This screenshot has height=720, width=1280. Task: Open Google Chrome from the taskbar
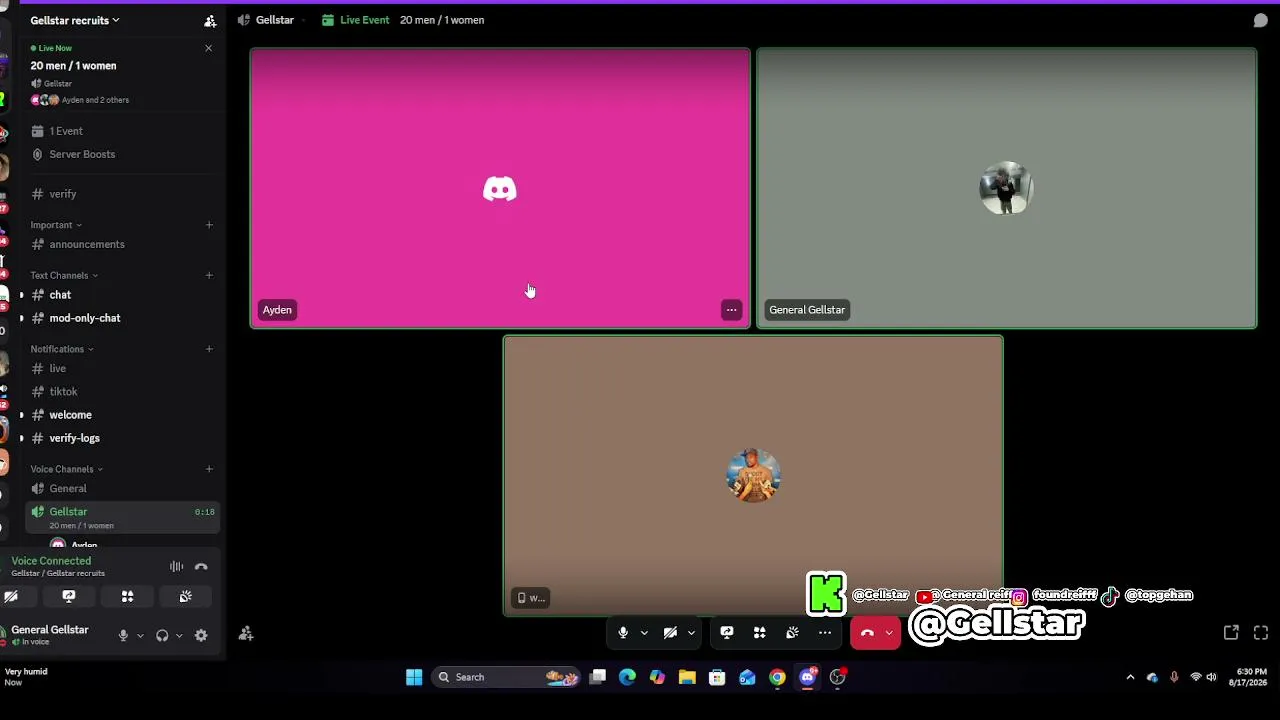click(777, 677)
